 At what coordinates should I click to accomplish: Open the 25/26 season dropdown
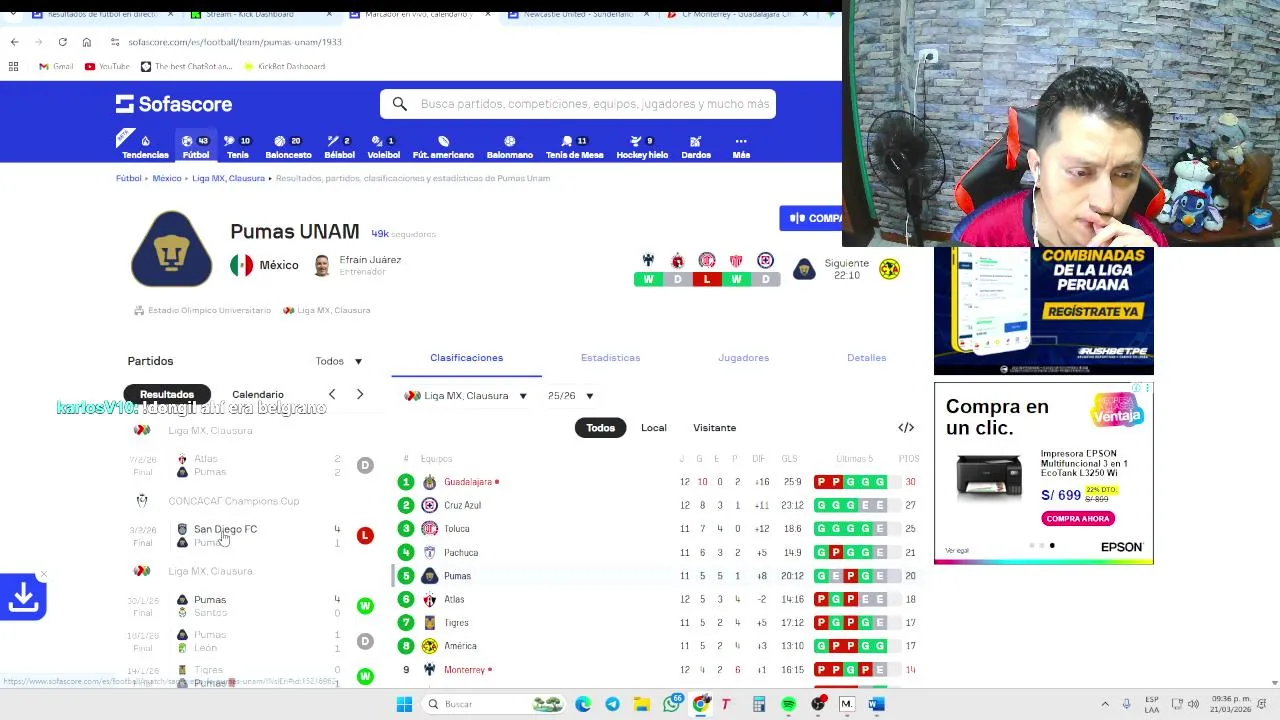[570, 396]
